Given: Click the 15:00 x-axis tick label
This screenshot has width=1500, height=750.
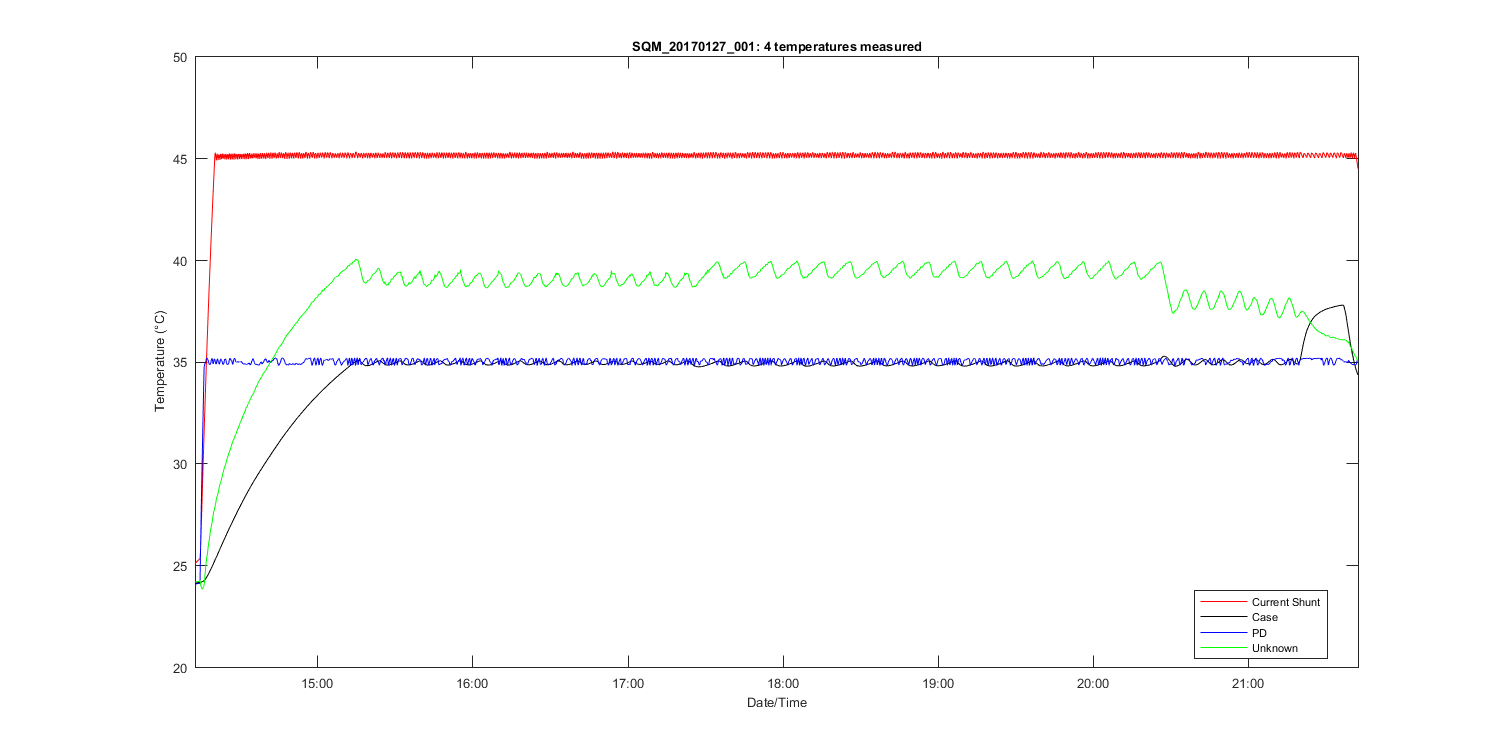Looking at the screenshot, I should pyautogui.click(x=317, y=683).
